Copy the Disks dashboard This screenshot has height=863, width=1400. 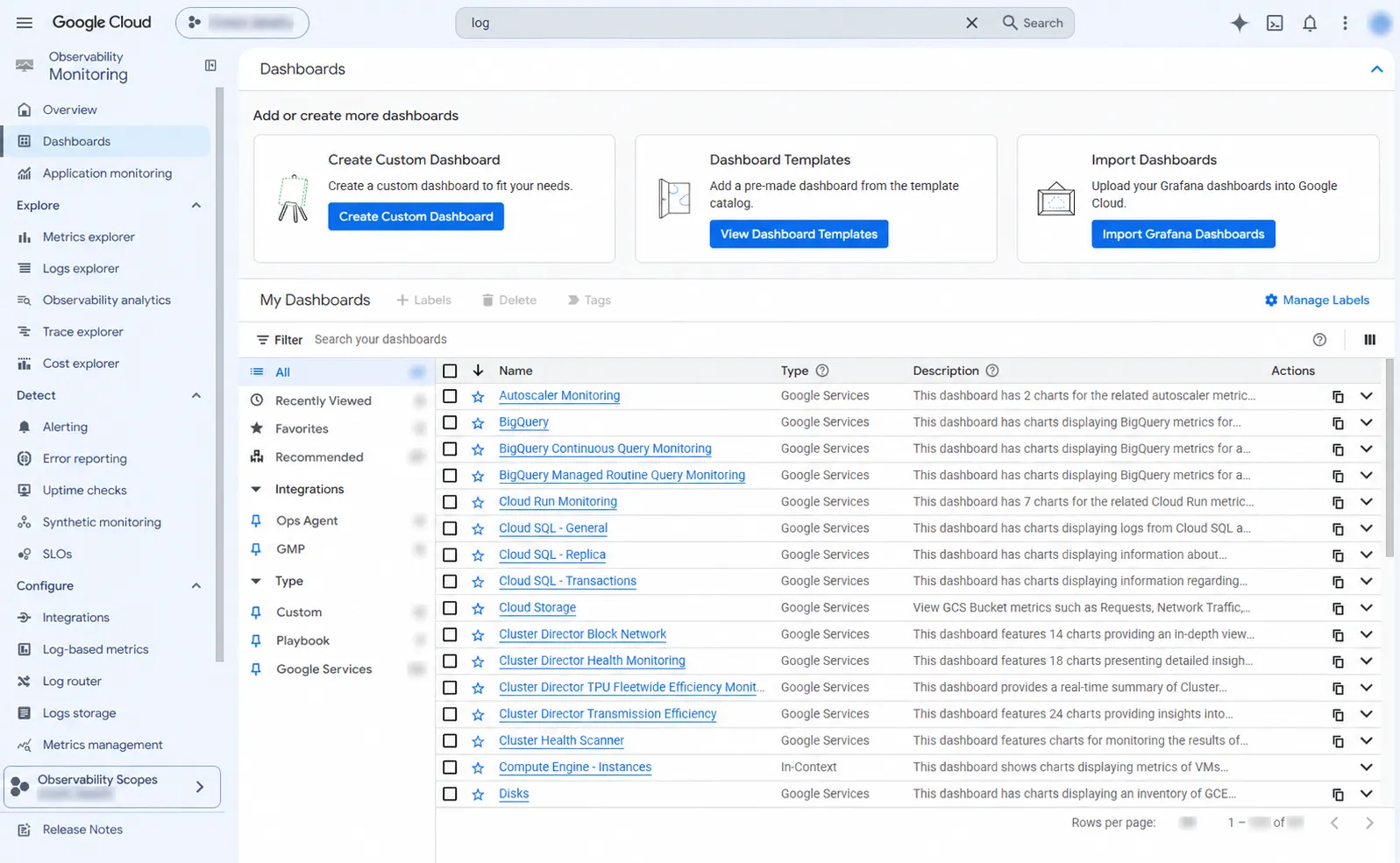pyautogui.click(x=1338, y=794)
